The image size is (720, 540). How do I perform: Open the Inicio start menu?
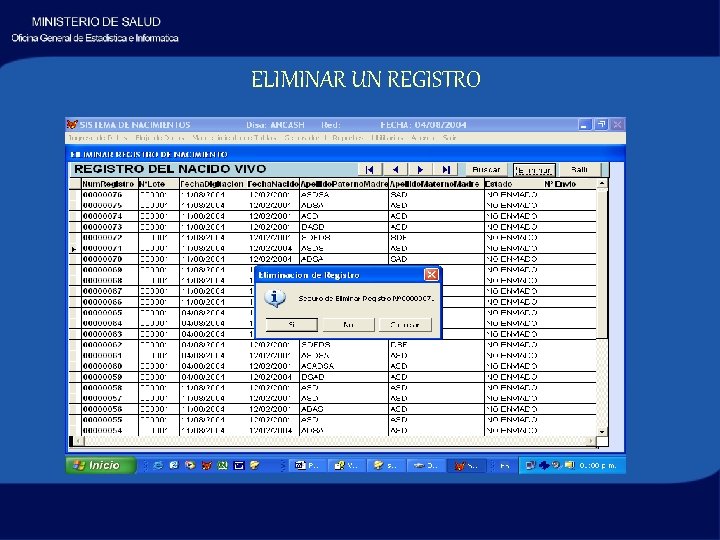click(101, 465)
